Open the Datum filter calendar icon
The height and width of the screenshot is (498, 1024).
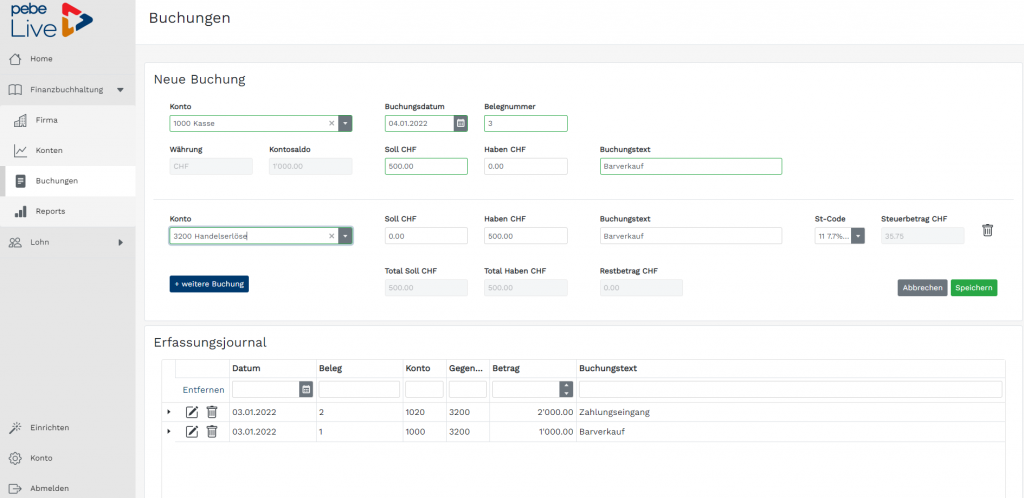click(306, 390)
